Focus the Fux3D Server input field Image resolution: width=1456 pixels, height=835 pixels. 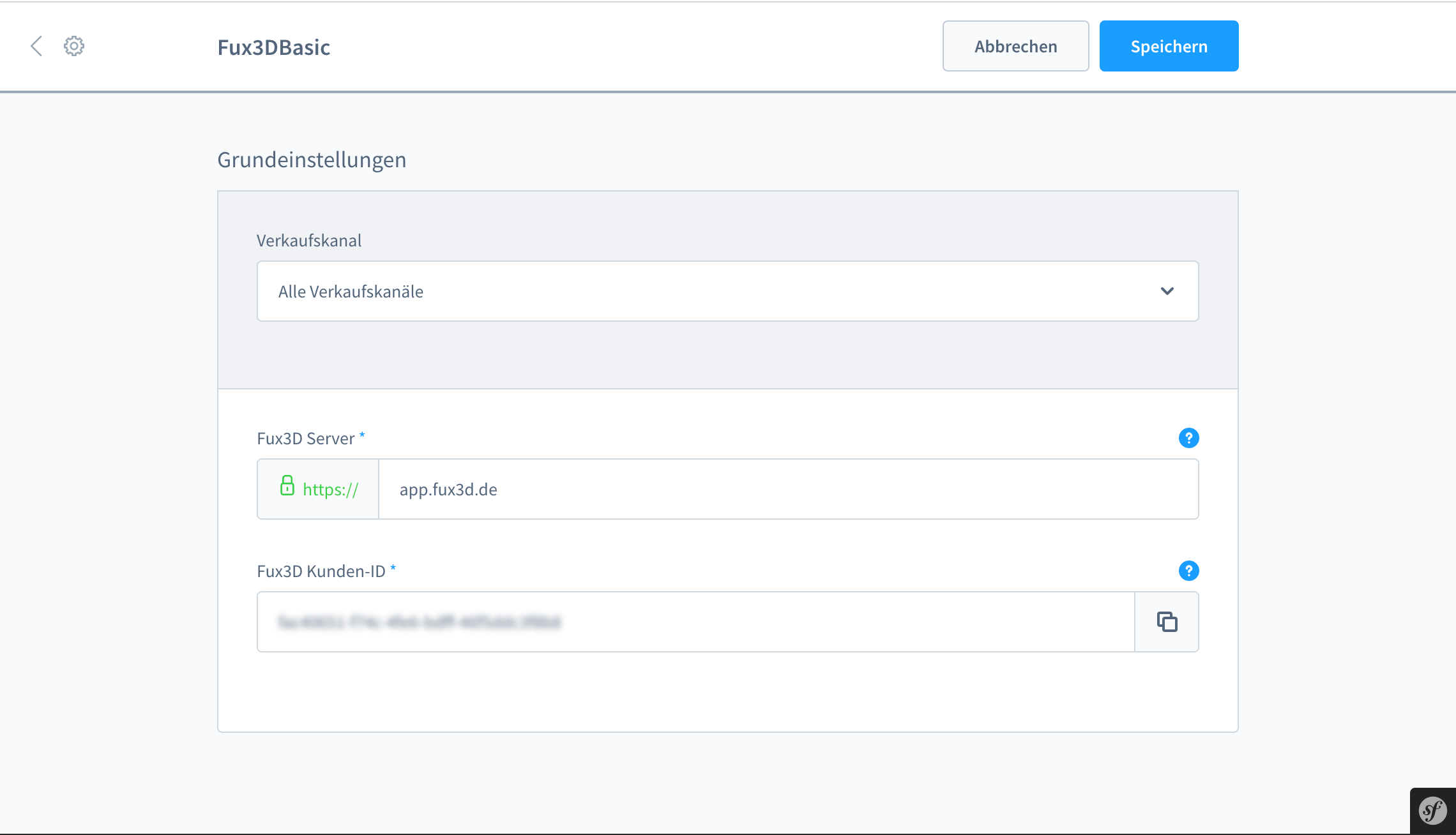(x=788, y=489)
